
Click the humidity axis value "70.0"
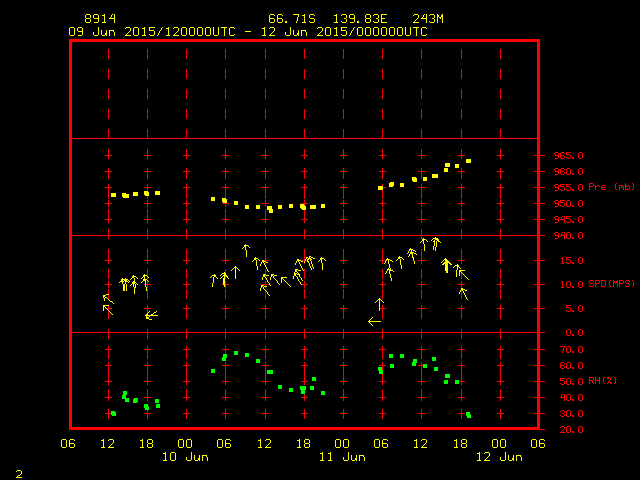[x=571, y=350]
